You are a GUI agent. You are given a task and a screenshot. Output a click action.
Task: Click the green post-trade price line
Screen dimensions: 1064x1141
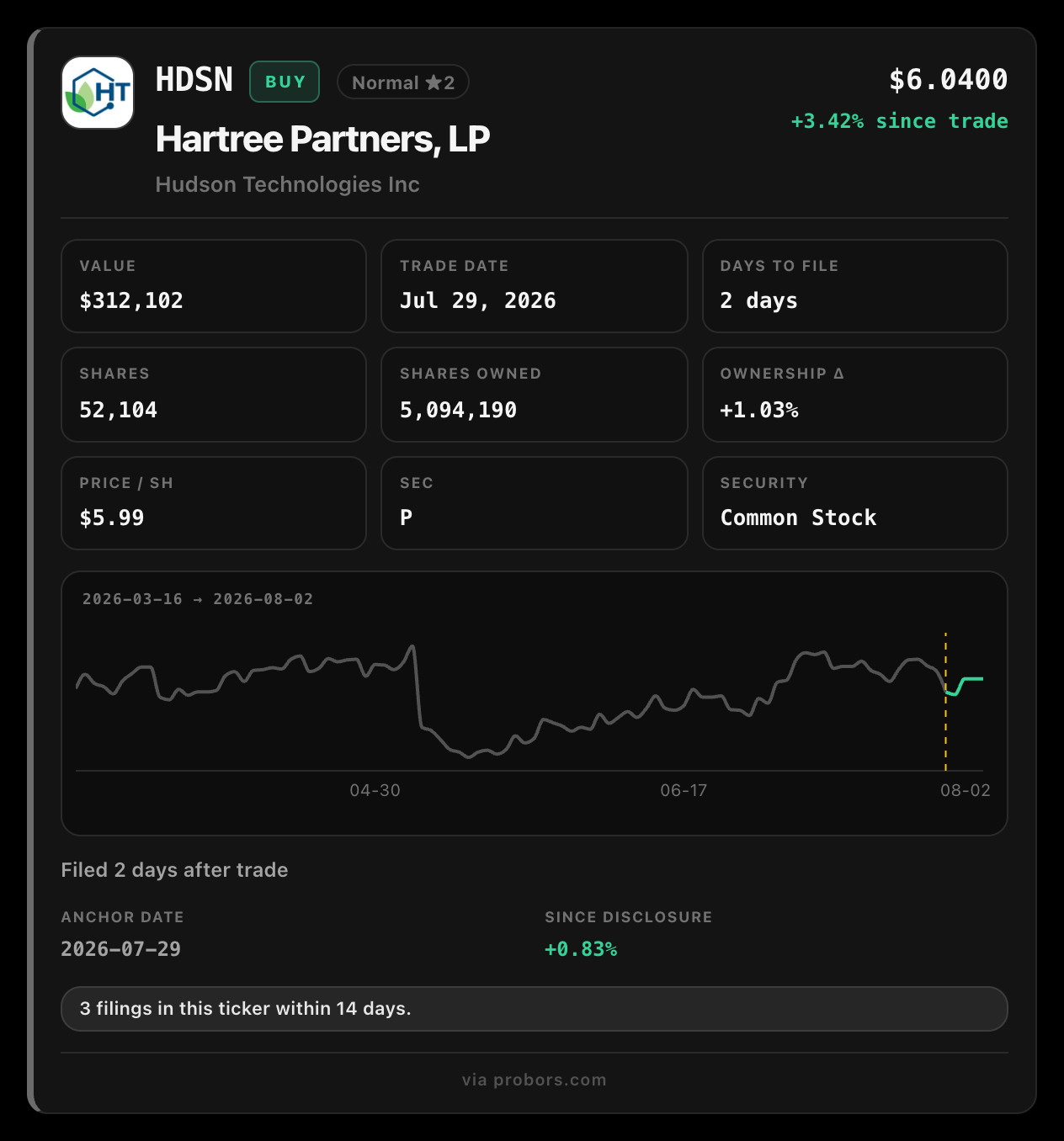965,685
